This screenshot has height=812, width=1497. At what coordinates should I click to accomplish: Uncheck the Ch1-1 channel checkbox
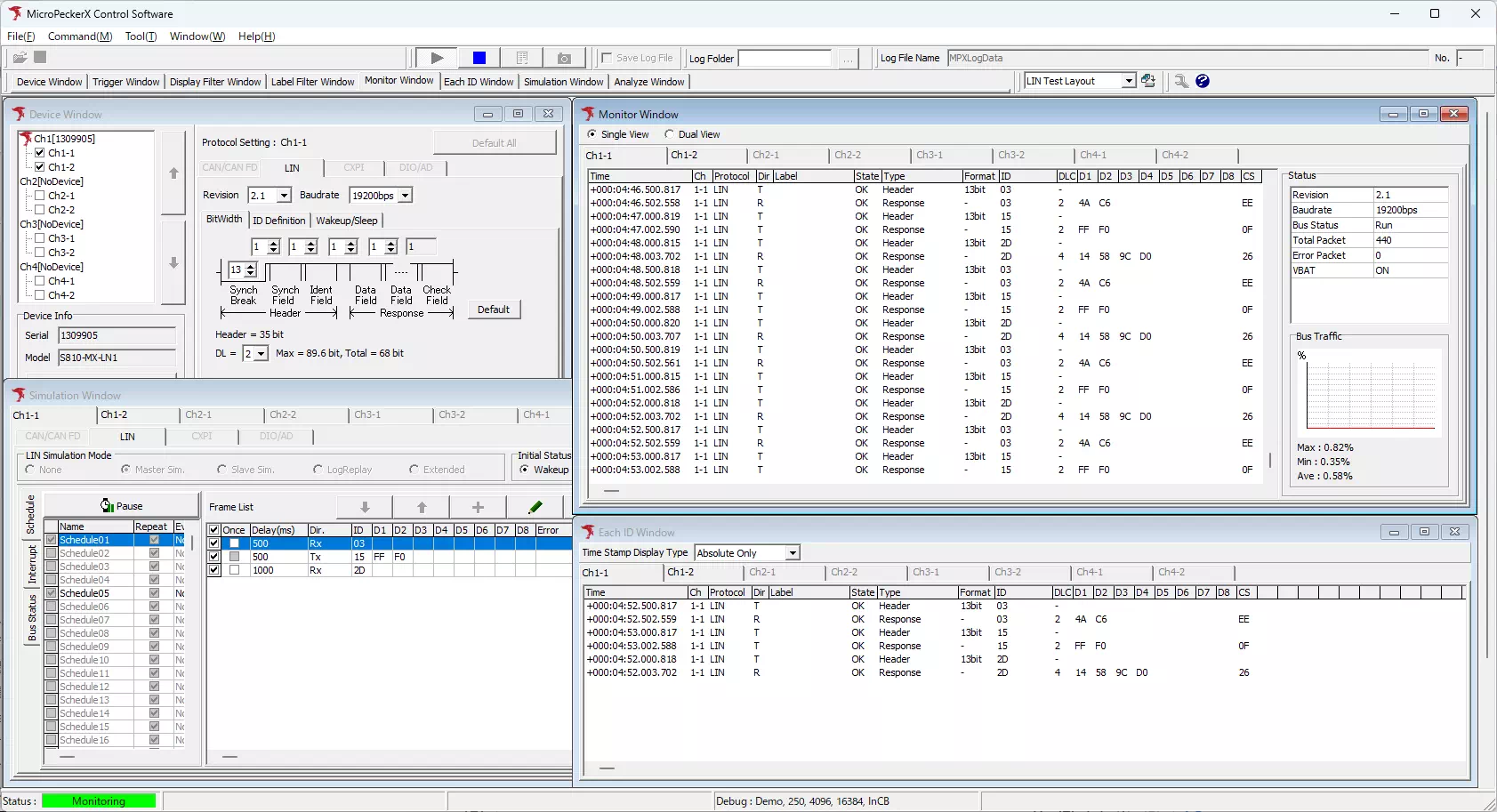40,153
